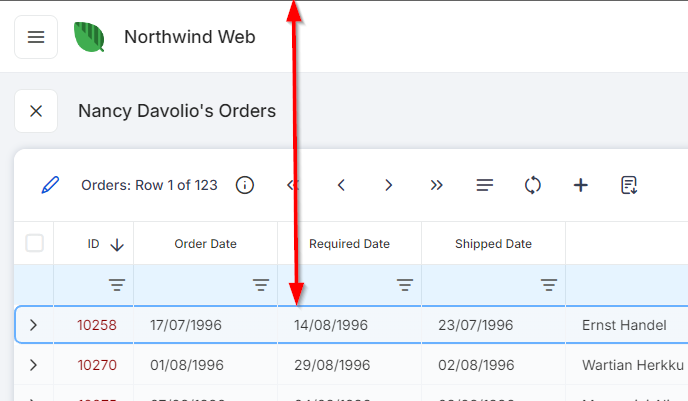Open the Shipped Date column filter

549,285
